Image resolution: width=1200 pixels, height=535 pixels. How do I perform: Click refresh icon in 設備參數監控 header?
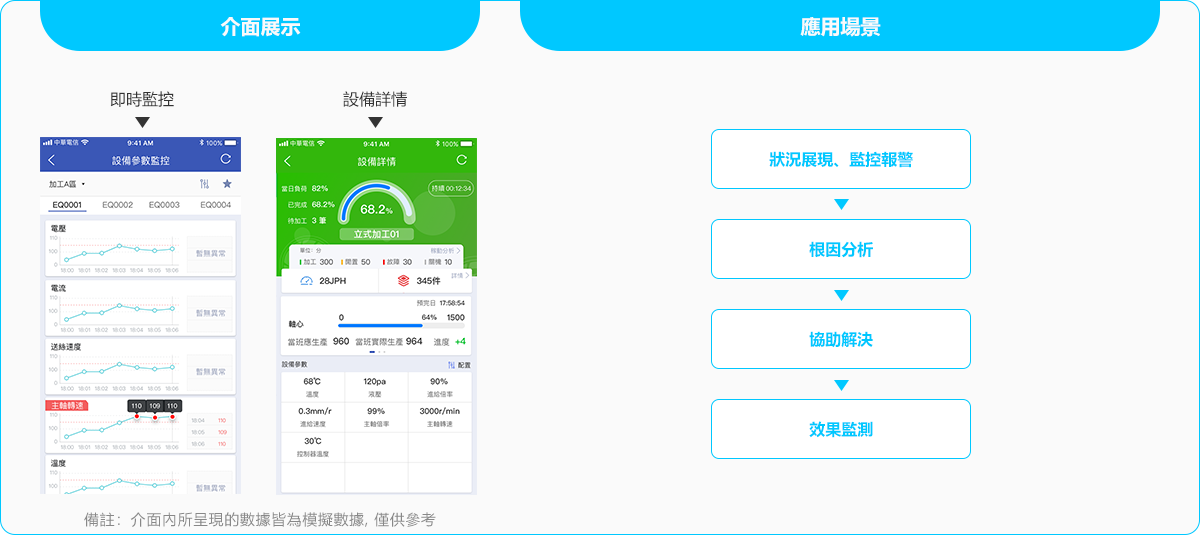225,160
